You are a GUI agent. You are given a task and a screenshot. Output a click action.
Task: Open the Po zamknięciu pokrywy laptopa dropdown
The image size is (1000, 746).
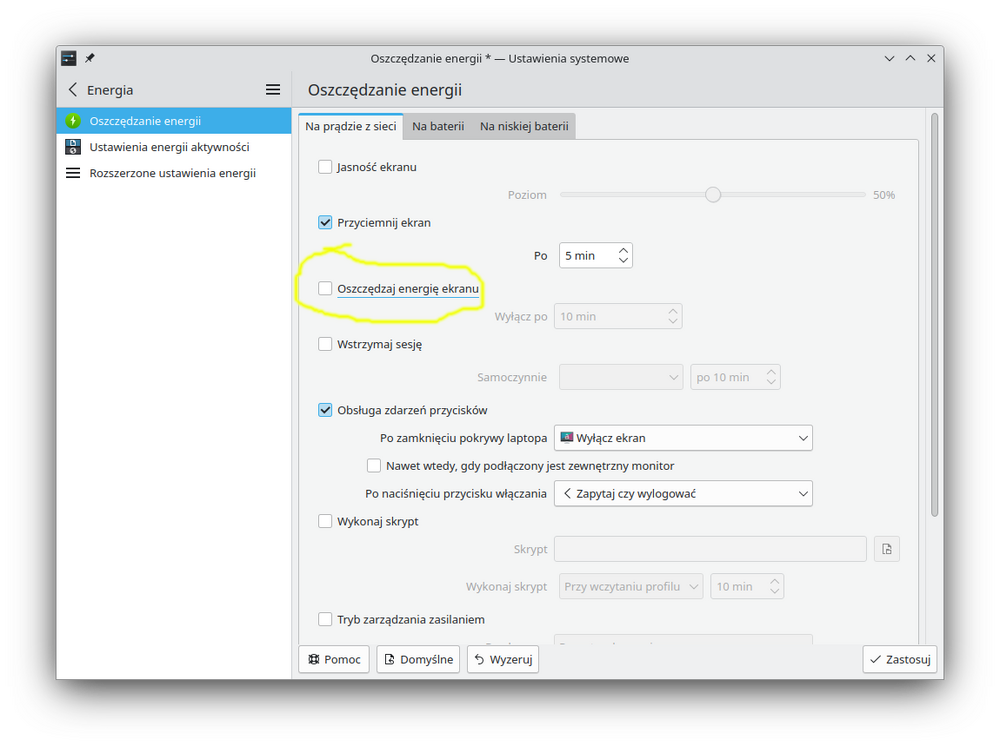coord(683,438)
